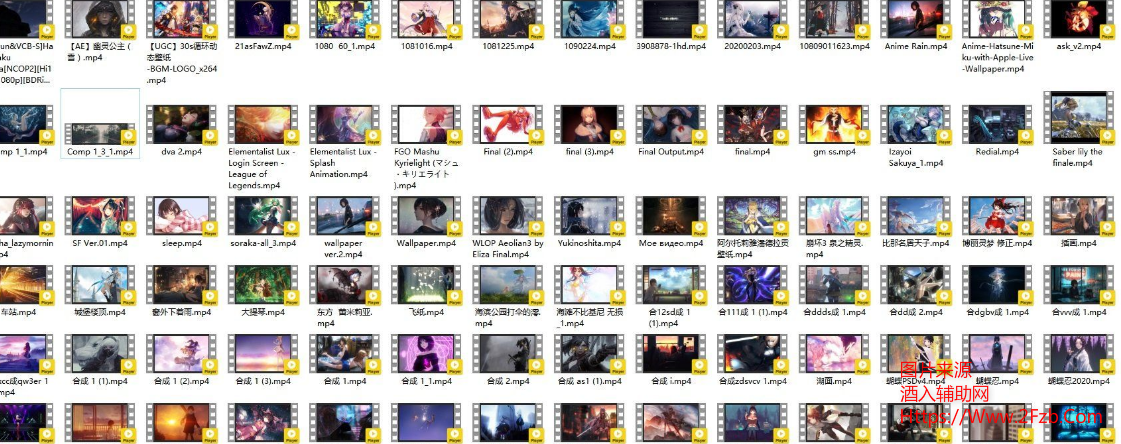Click the 海滩不比基尼 无损_1.mp4 file name
This screenshot has width=1121, height=444.
click(588, 317)
